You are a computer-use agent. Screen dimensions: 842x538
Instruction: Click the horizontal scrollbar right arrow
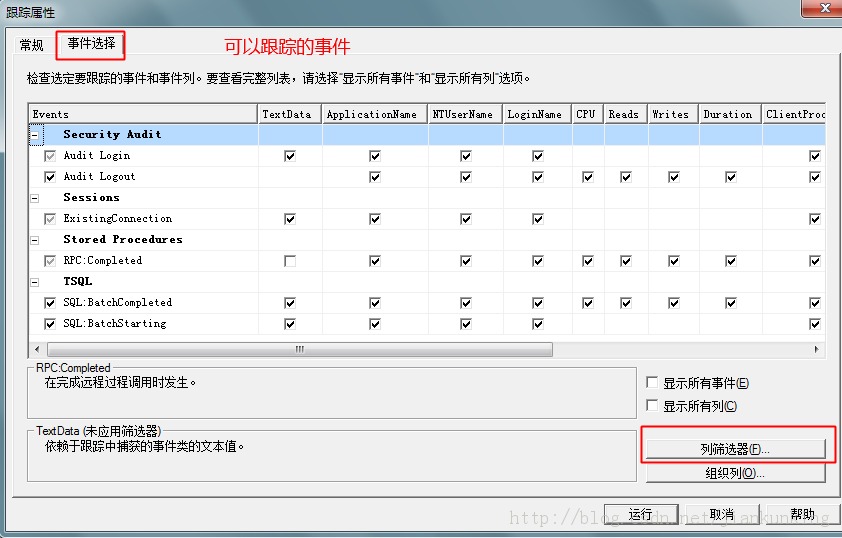pyautogui.click(x=817, y=350)
